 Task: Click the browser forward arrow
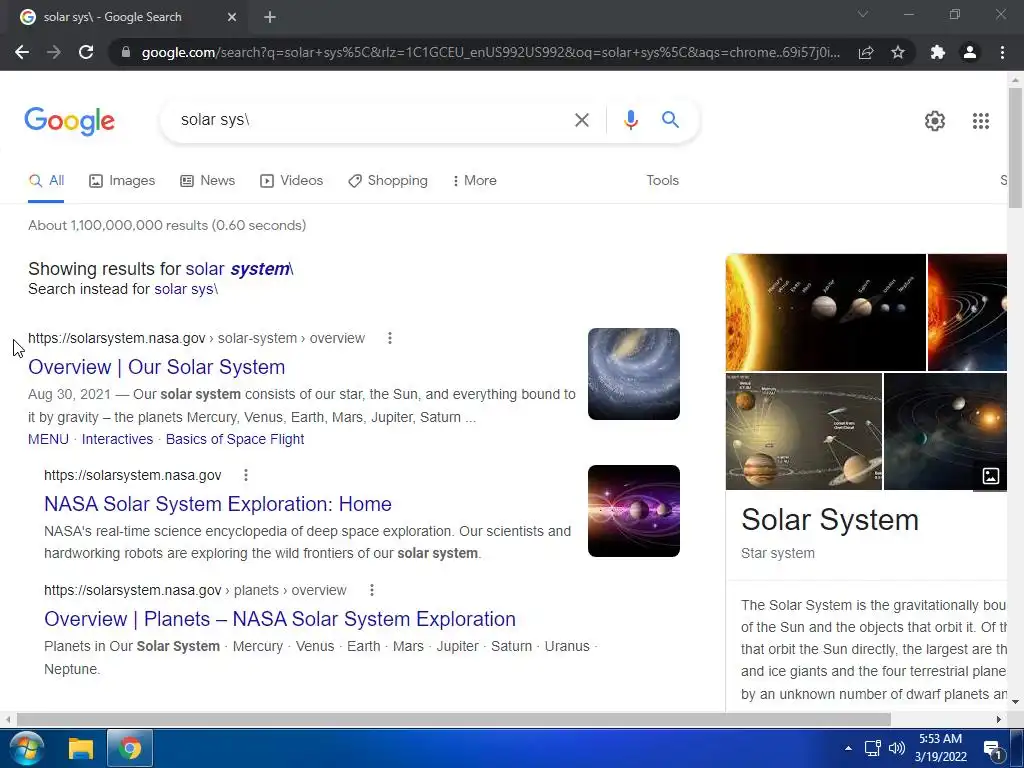coord(54,52)
